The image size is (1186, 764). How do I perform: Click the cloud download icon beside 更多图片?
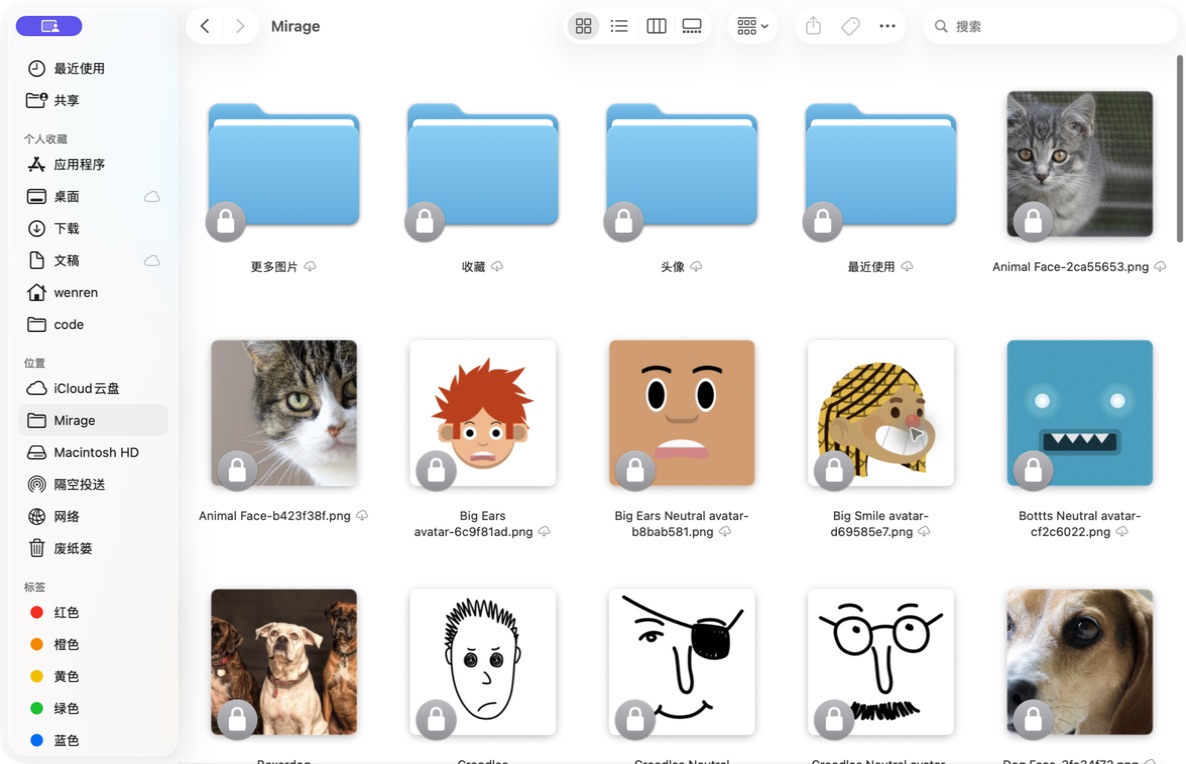(x=310, y=266)
